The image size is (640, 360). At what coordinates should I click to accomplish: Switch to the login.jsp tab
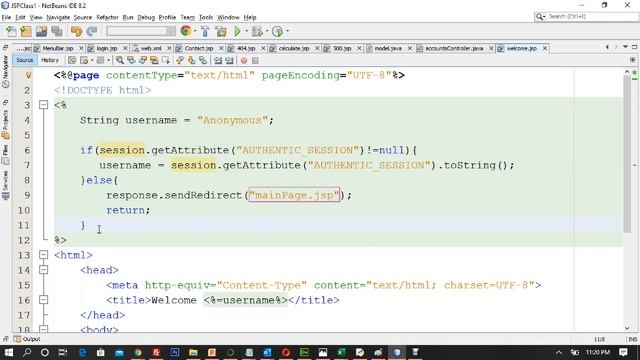tap(107, 48)
